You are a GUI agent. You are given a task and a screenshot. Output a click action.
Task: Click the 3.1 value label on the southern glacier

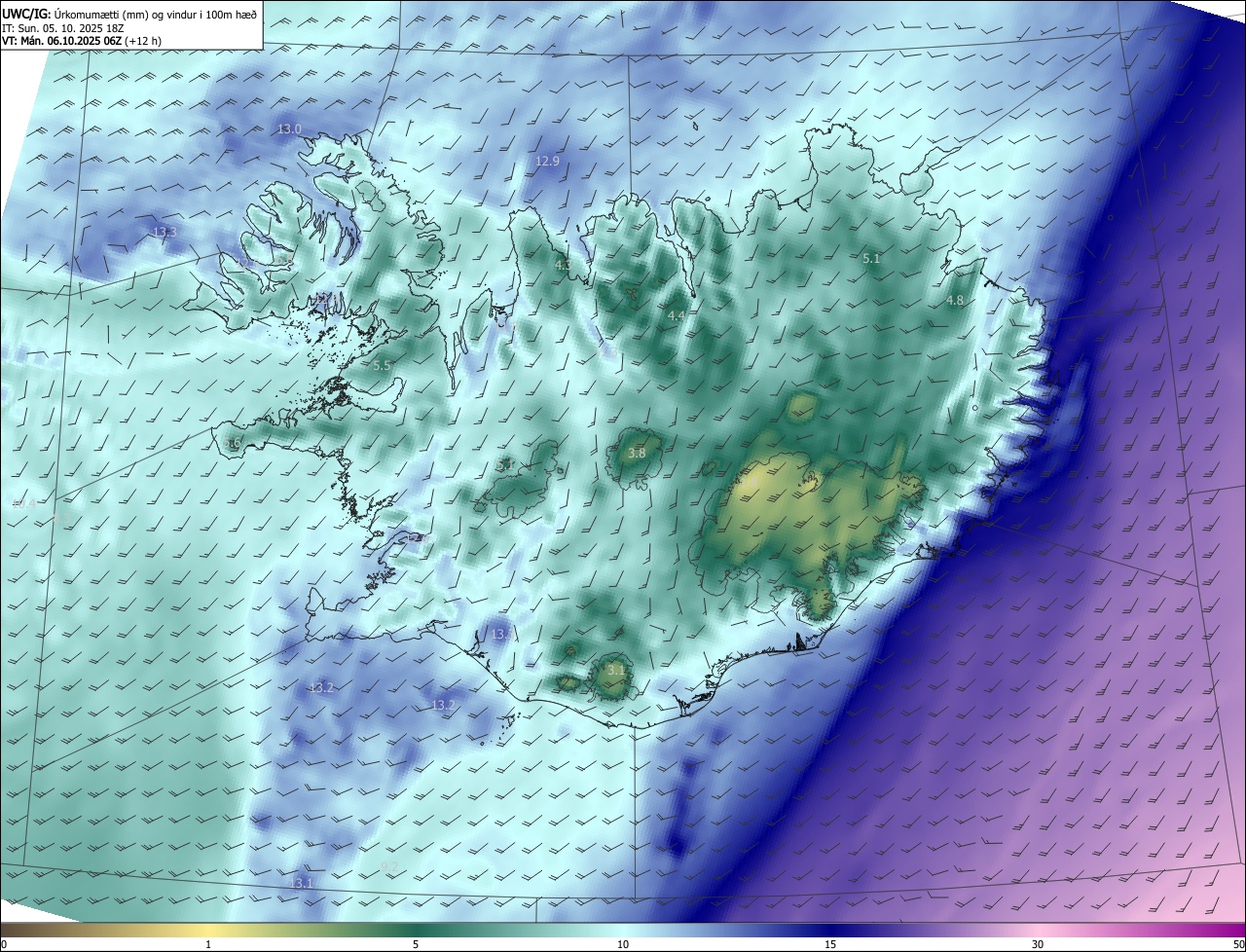(x=616, y=670)
